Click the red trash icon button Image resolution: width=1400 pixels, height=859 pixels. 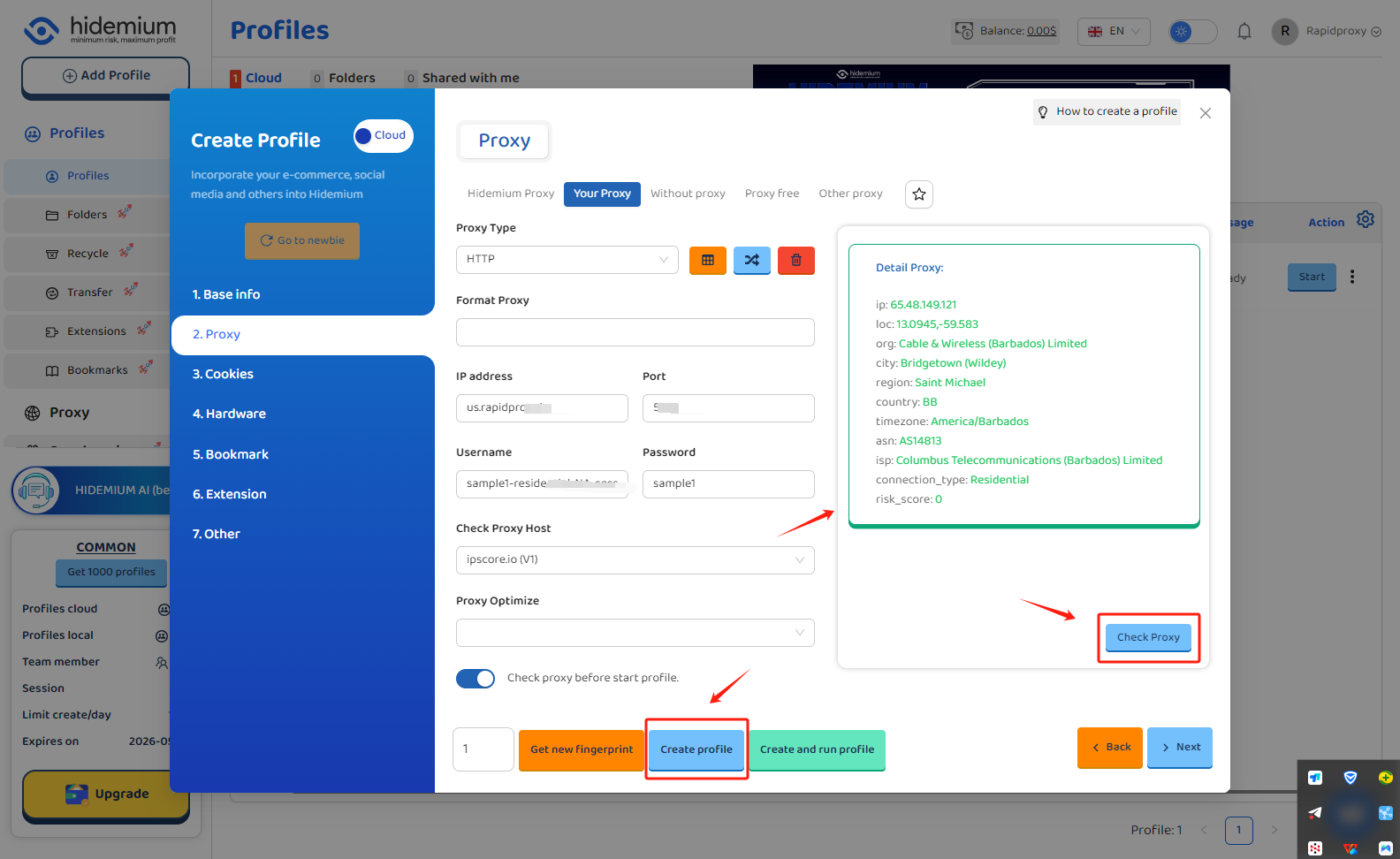point(796,260)
